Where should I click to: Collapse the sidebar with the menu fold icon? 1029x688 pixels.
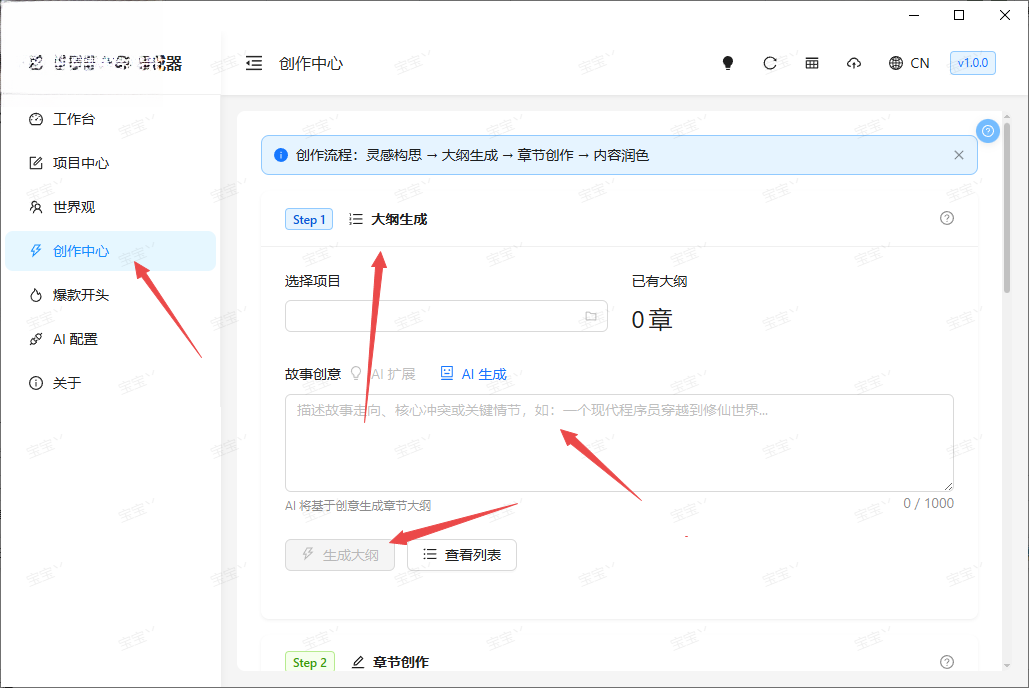[x=253, y=63]
